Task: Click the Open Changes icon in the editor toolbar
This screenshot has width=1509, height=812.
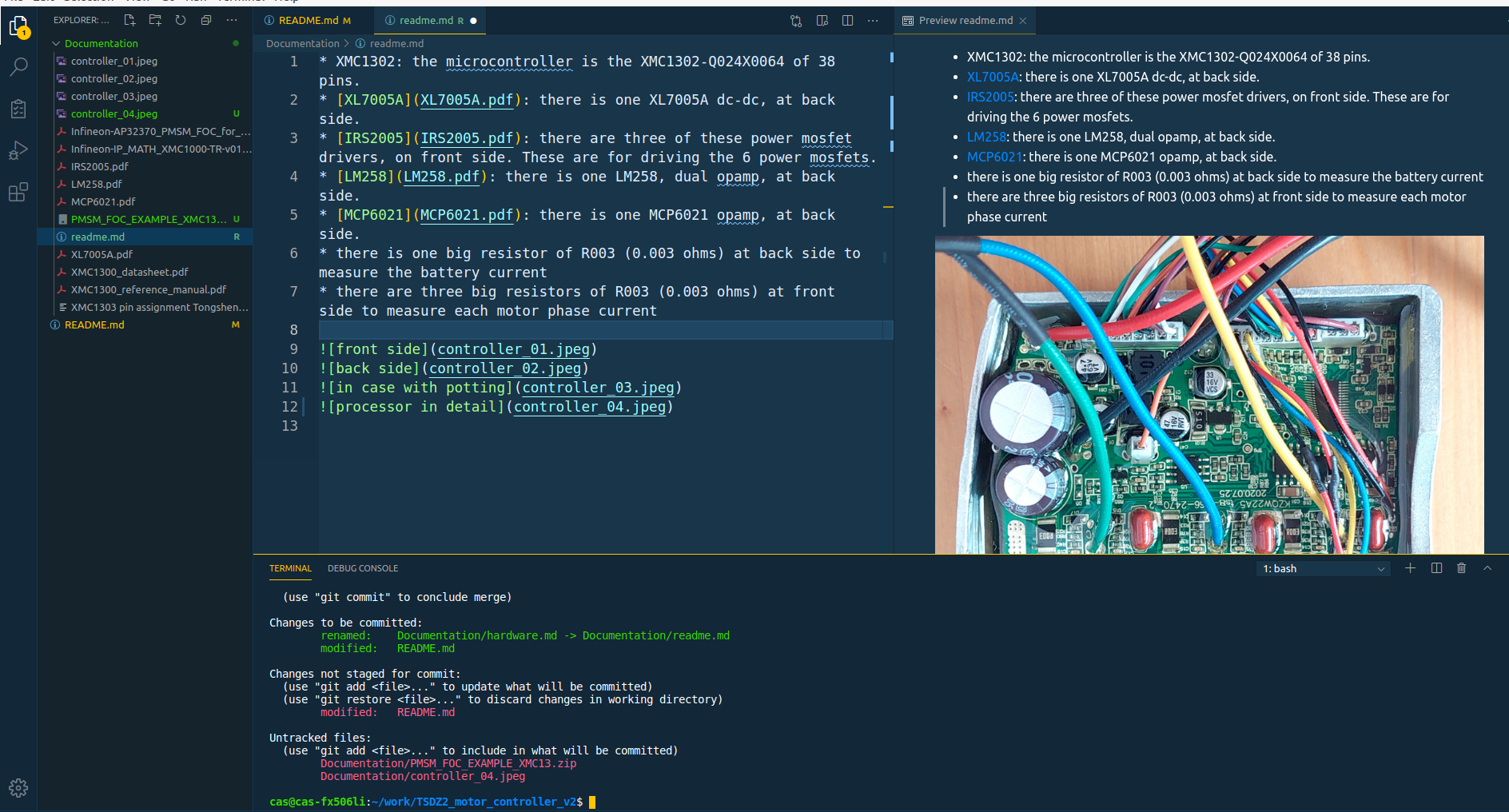Action: pyautogui.click(x=796, y=21)
